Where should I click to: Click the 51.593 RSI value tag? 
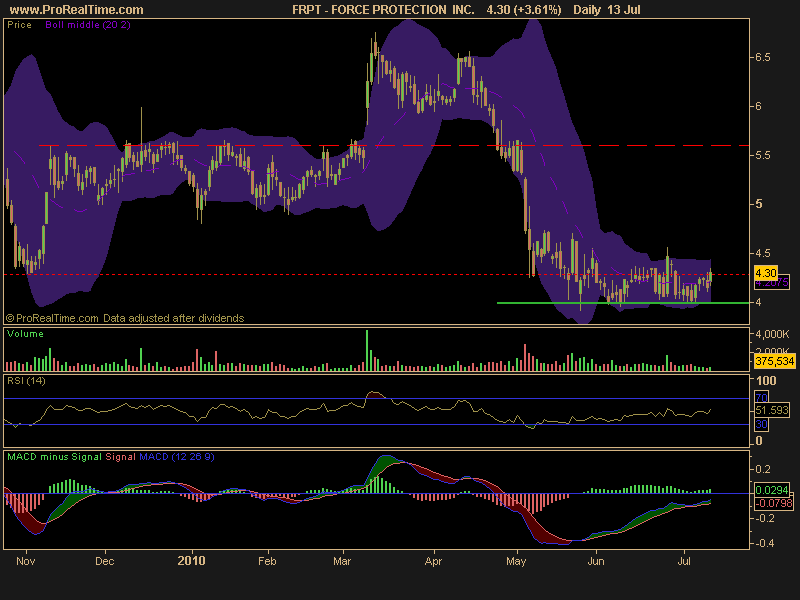[772, 410]
